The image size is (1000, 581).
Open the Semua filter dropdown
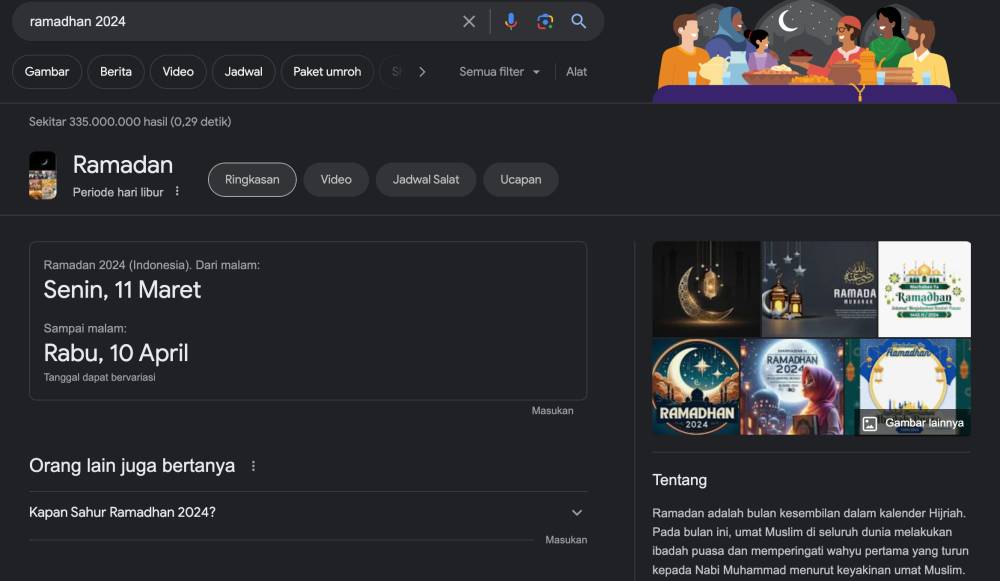(499, 72)
